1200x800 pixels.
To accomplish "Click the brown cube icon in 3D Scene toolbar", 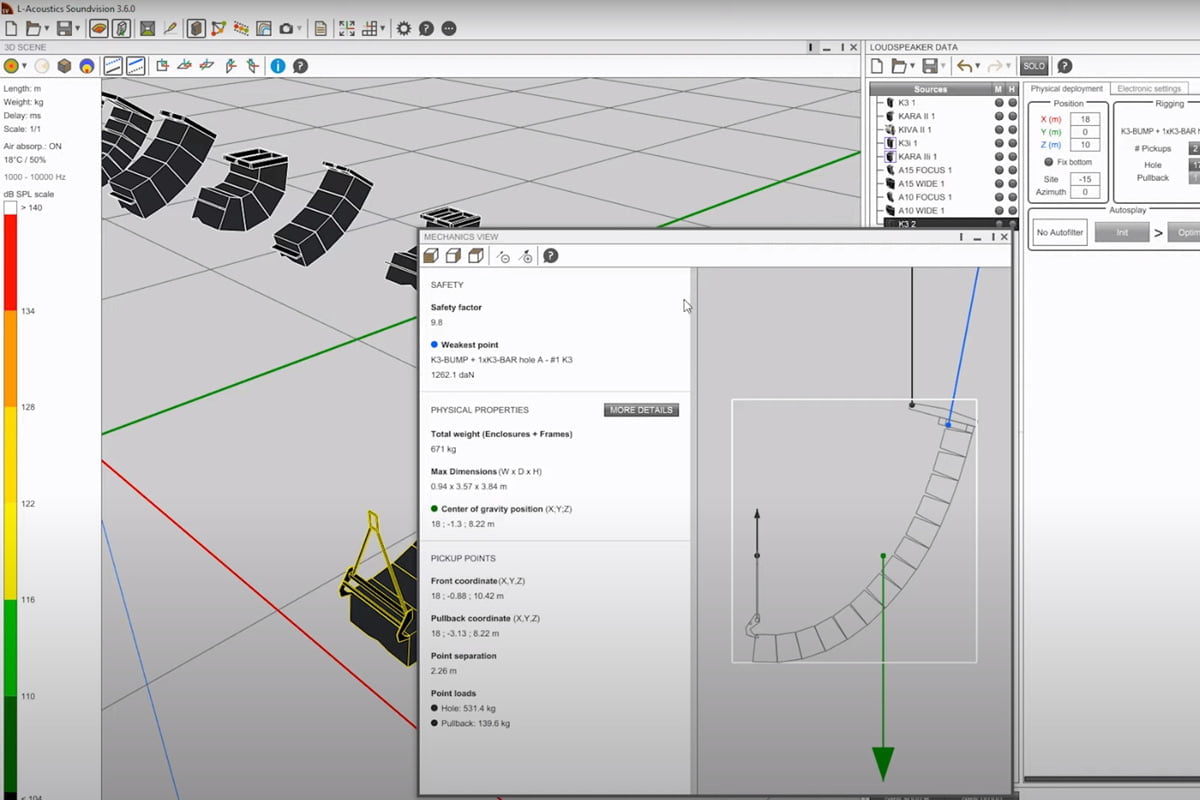I will pos(64,66).
